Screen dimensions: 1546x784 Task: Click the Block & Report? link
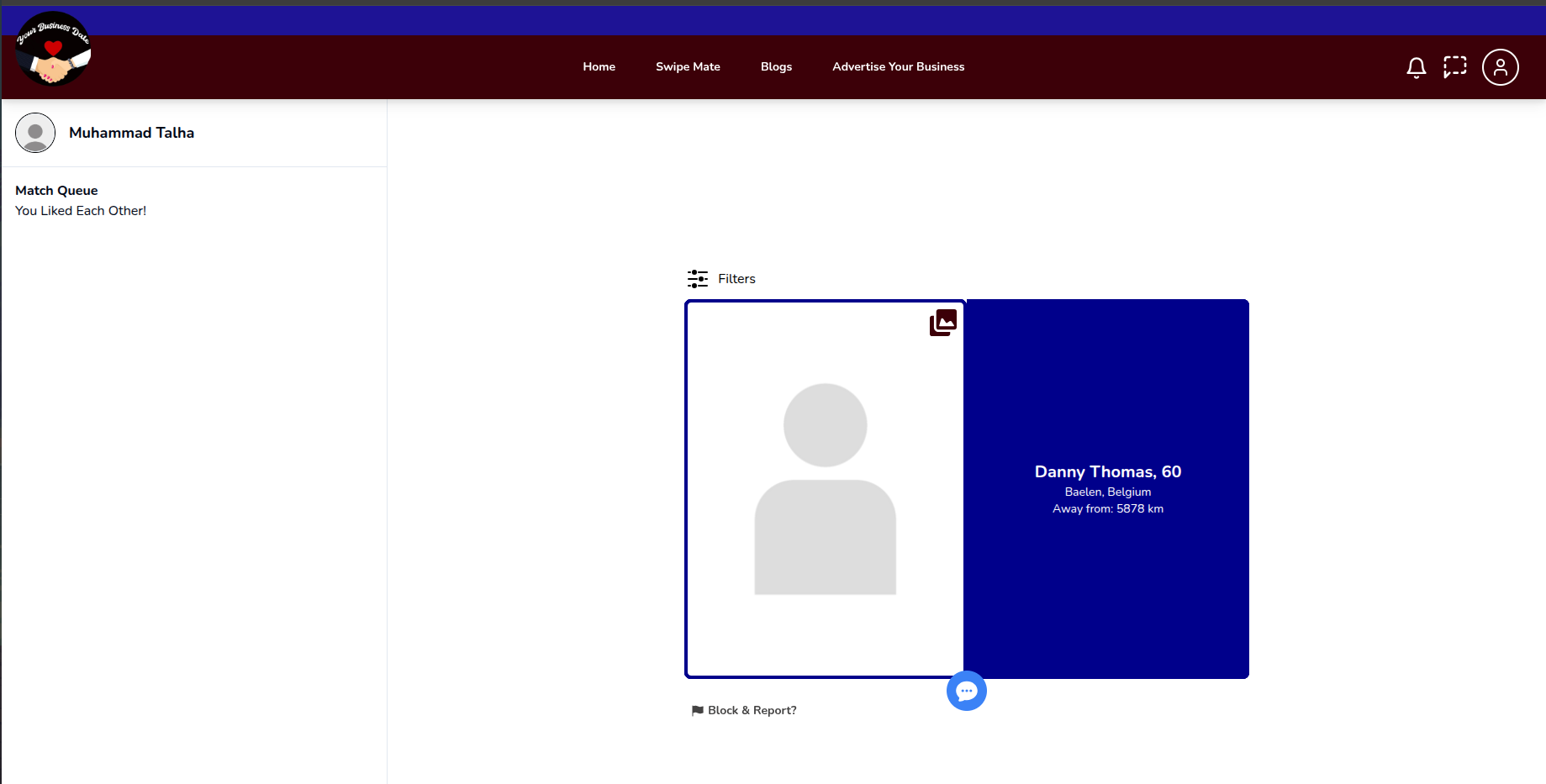pos(752,711)
